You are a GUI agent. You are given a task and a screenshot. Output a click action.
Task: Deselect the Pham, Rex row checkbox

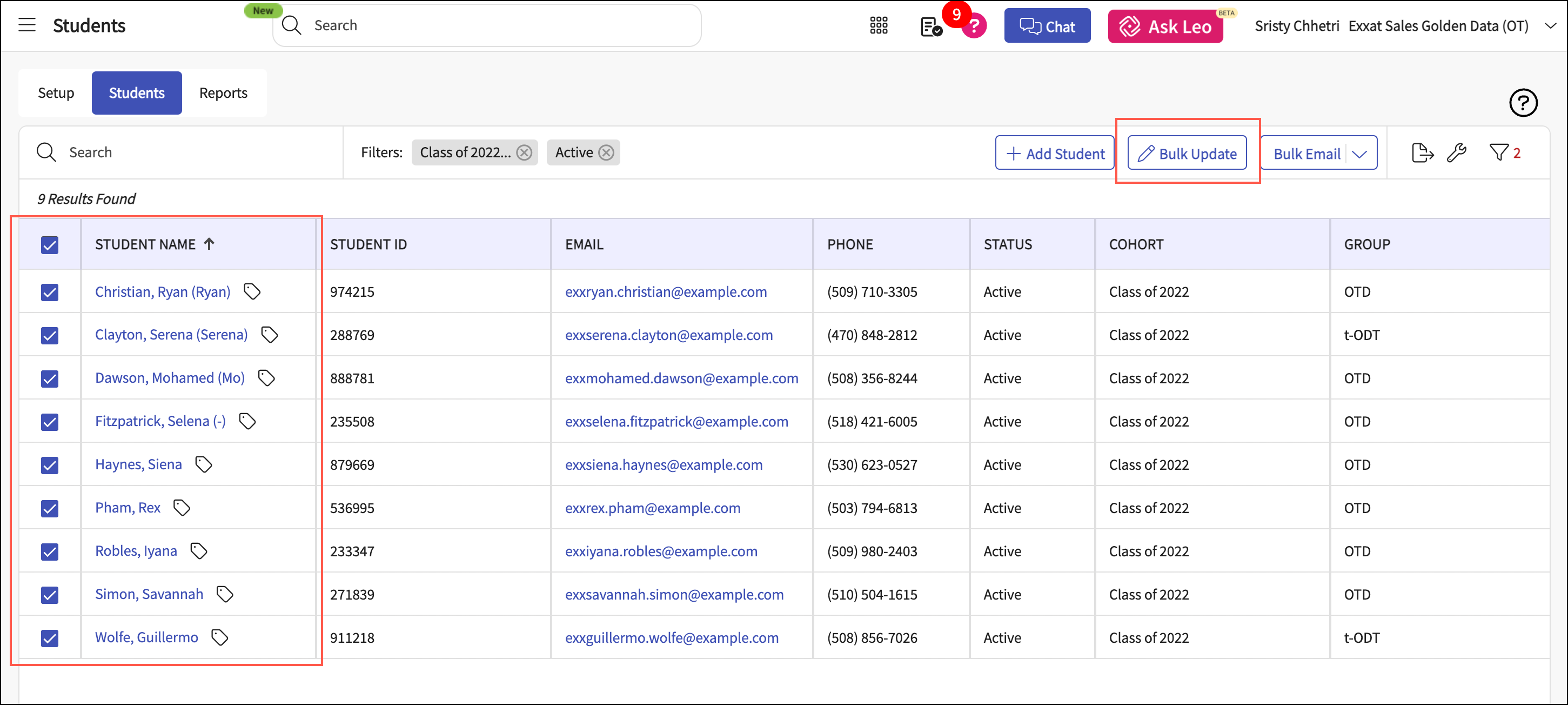point(50,508)
